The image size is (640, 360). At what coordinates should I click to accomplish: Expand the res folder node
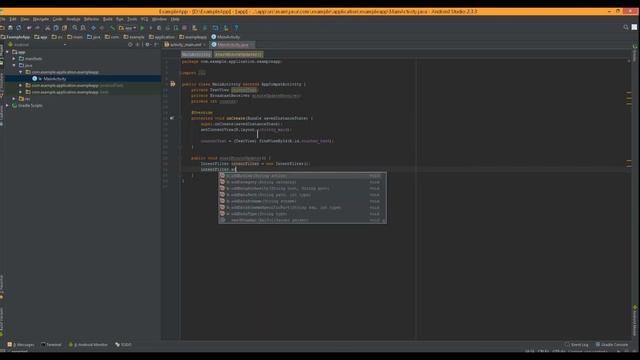[14, 99]
